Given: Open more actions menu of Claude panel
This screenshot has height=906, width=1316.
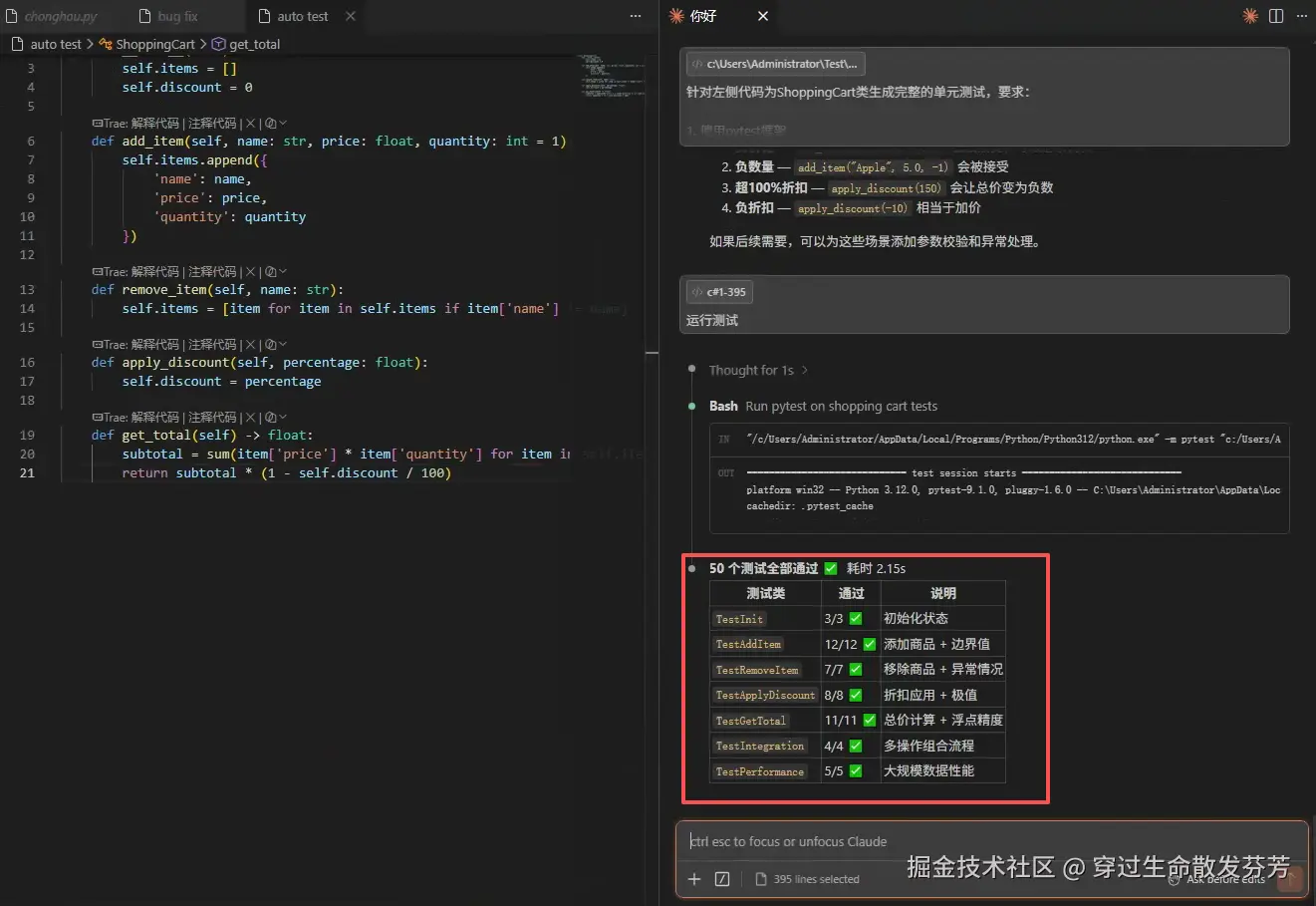Looking at the screenshot, I should 1302,16.
